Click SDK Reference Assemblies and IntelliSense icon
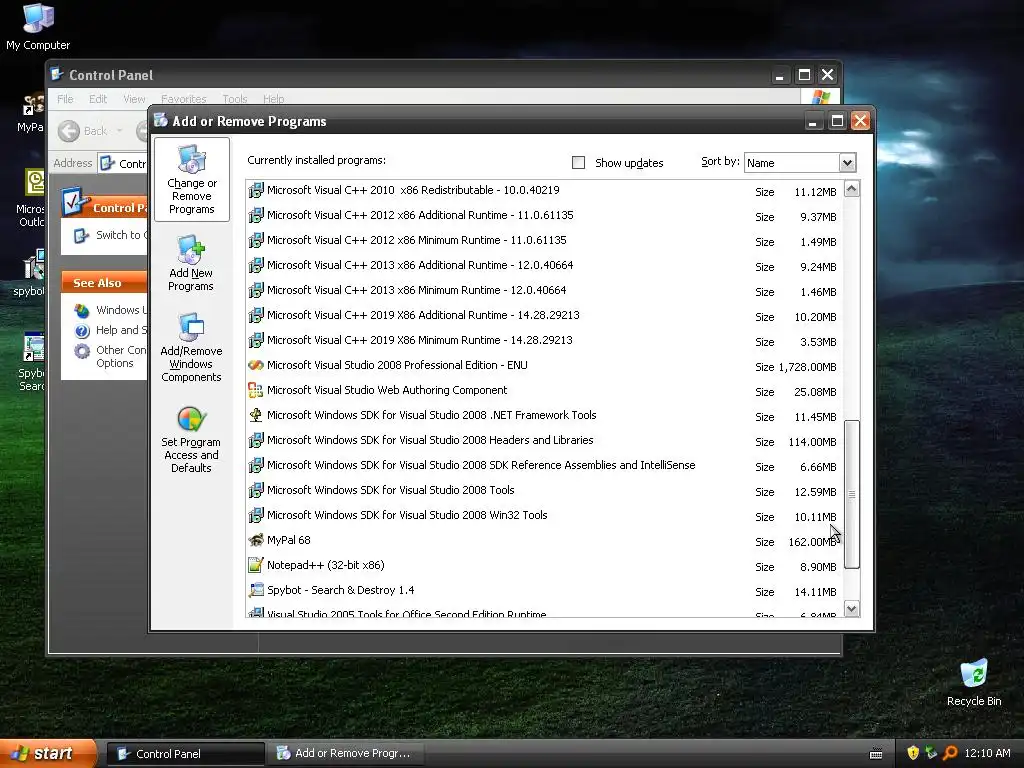The height and width of the screenshot is (768, 1024). [x=256, y=465]
